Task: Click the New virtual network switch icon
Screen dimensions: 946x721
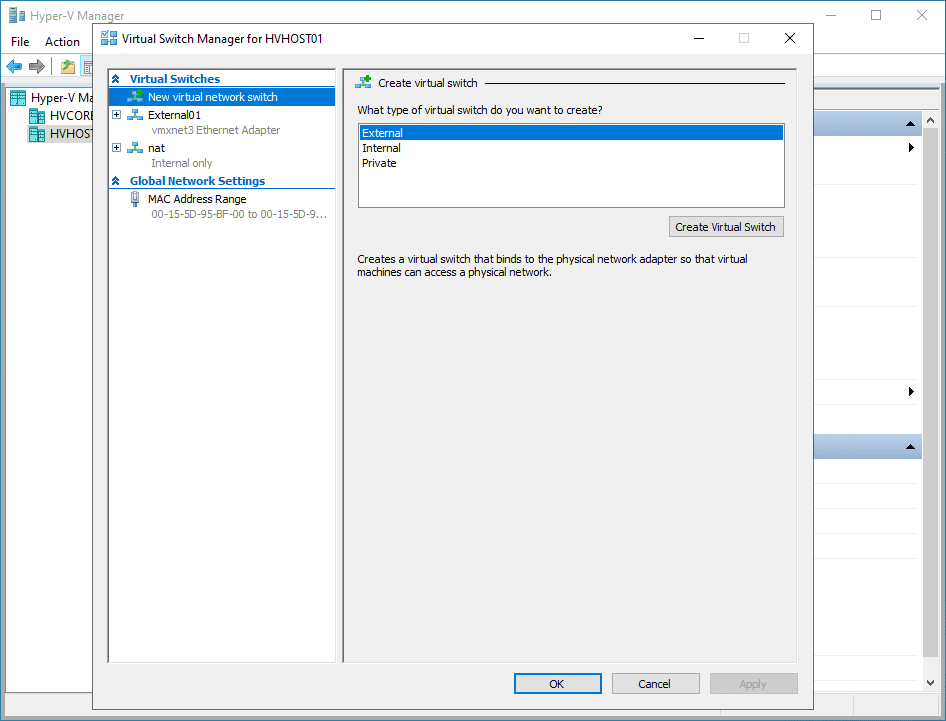Action: (x=135, y=97)
